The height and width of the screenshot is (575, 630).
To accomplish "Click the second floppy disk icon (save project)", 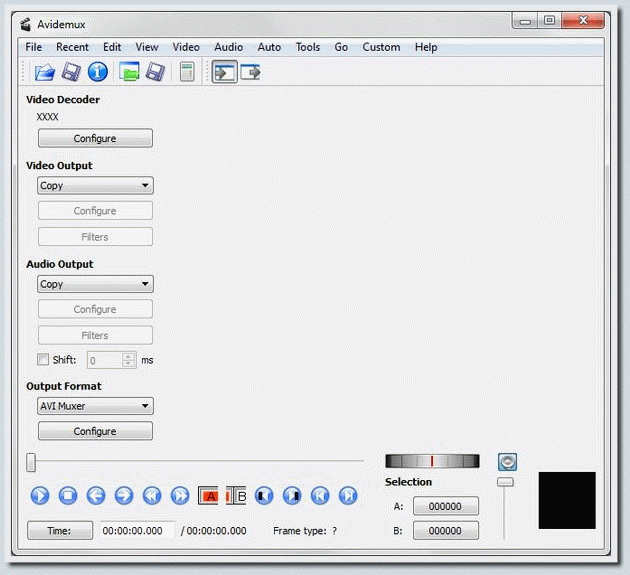I will pos(155,72).
